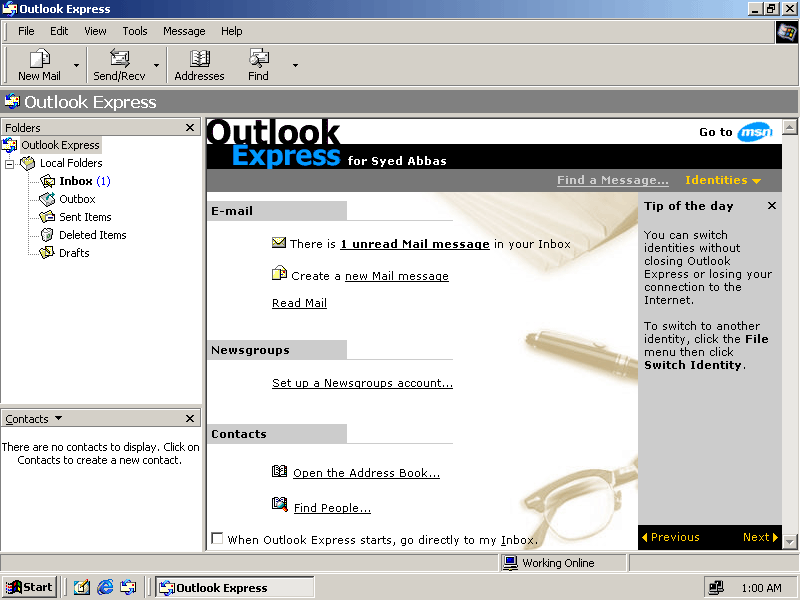Open the Message menu
The image size is (800, 600).
pyautogui.click(x=184, y=31)
